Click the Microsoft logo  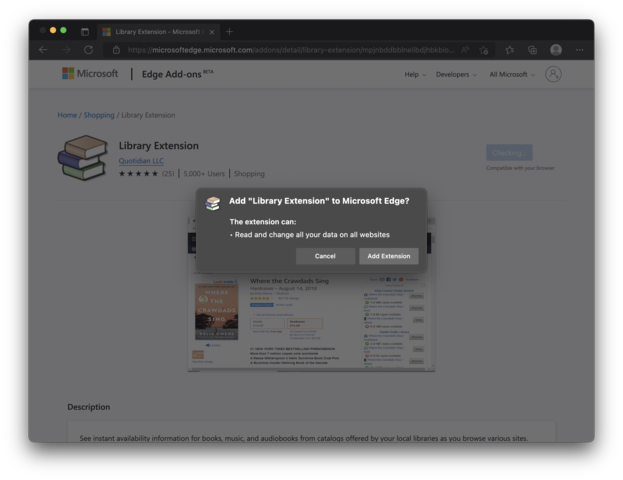(90, 74)
